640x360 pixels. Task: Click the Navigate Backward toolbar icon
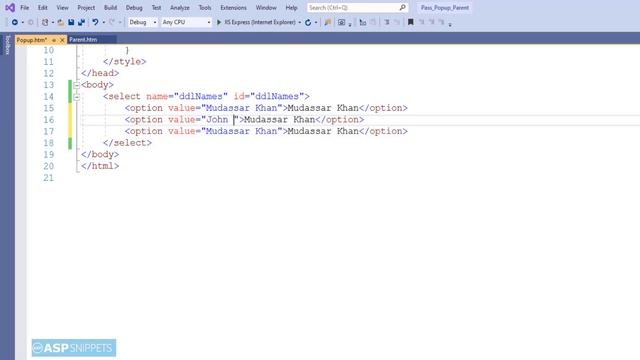[15, 22]
